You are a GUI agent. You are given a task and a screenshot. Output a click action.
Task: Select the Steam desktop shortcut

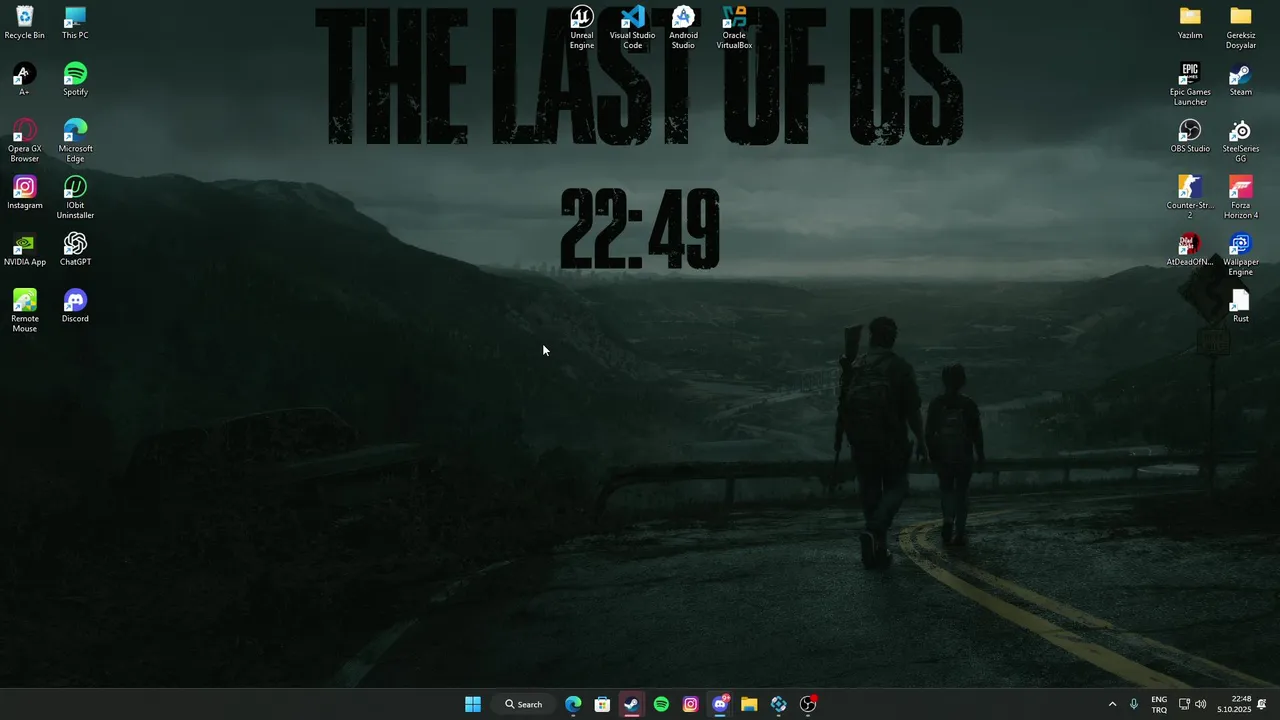pyautogui.click(x=1241, y=80)
